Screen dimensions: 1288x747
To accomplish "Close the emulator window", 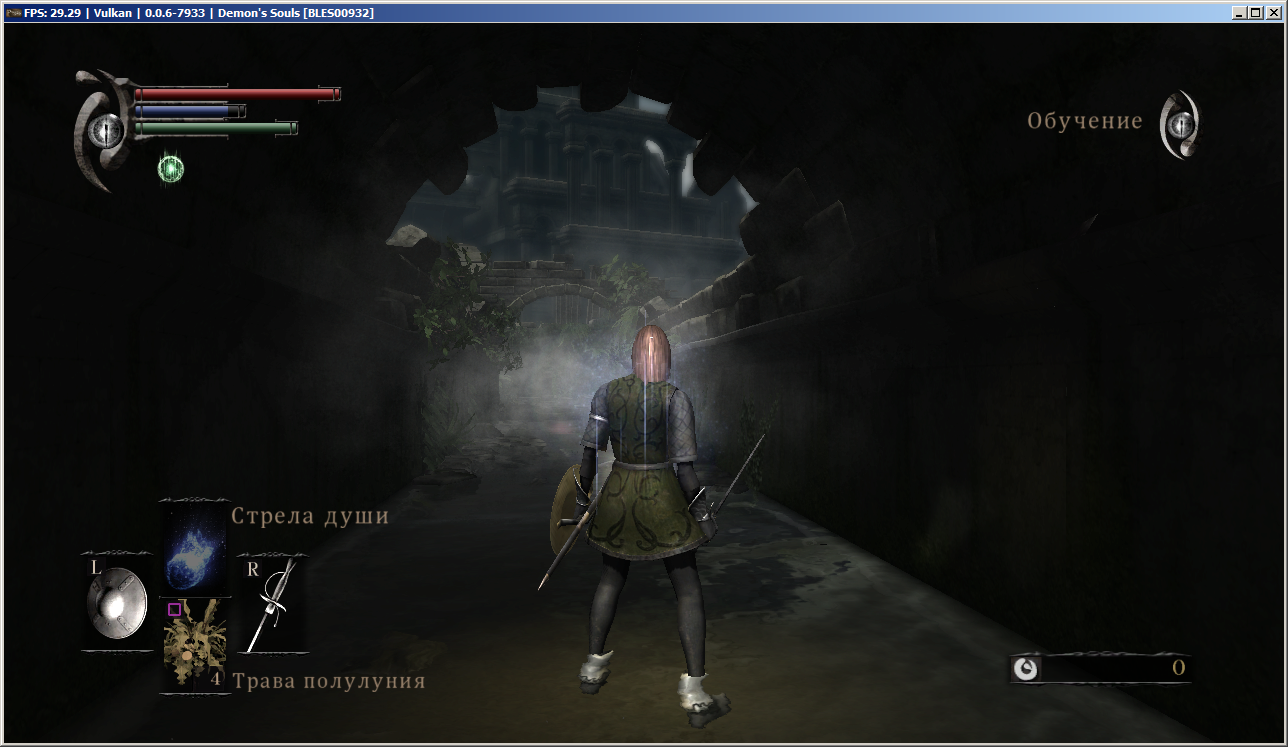I will pos(1273,13).
